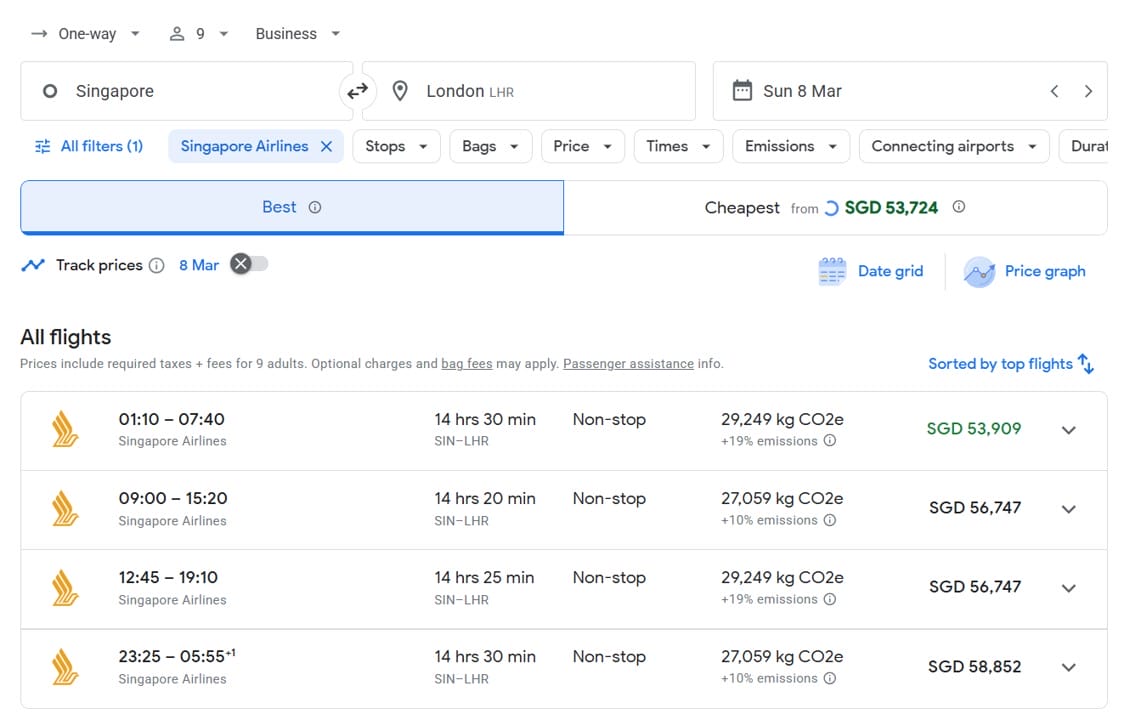
Task: Open the bag fees link
Action: [x=467, y=364]
